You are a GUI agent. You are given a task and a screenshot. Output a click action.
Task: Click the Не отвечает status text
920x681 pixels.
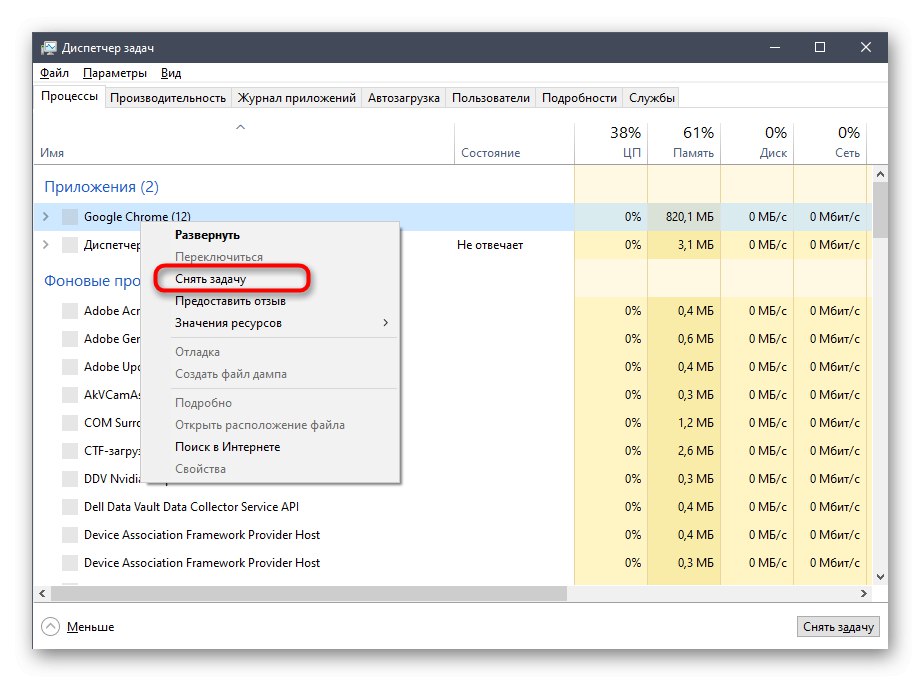[490, 245]
